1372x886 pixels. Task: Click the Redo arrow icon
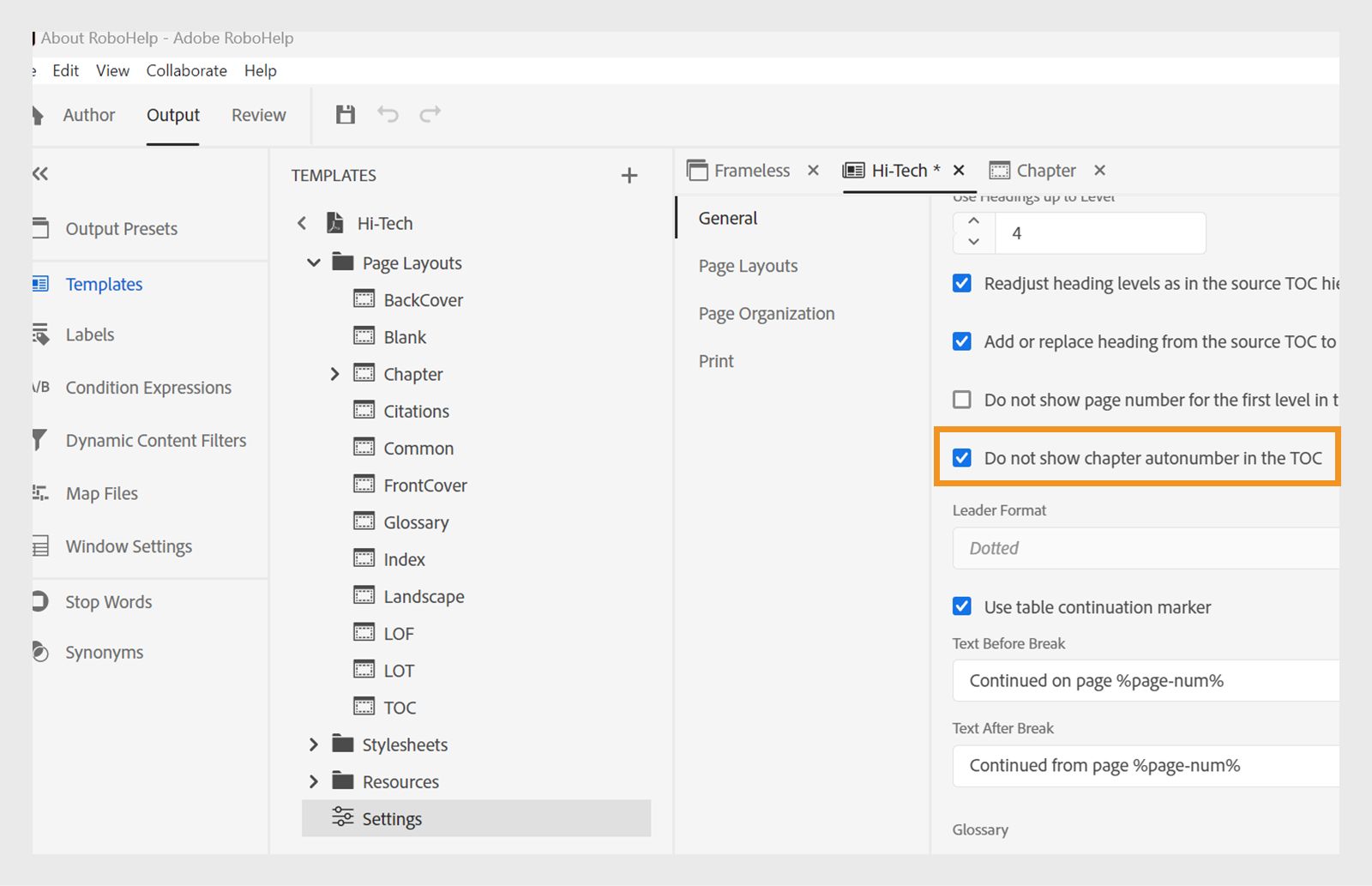pyautogui.click(x=430, y=114)
